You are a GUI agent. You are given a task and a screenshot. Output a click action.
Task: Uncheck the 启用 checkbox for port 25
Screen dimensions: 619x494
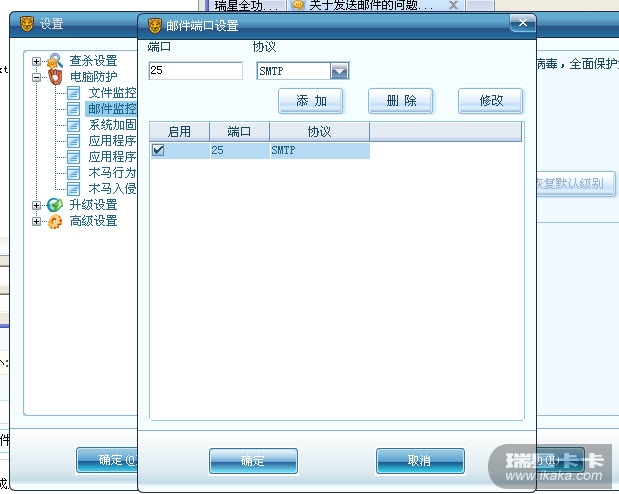click(158, 150)
